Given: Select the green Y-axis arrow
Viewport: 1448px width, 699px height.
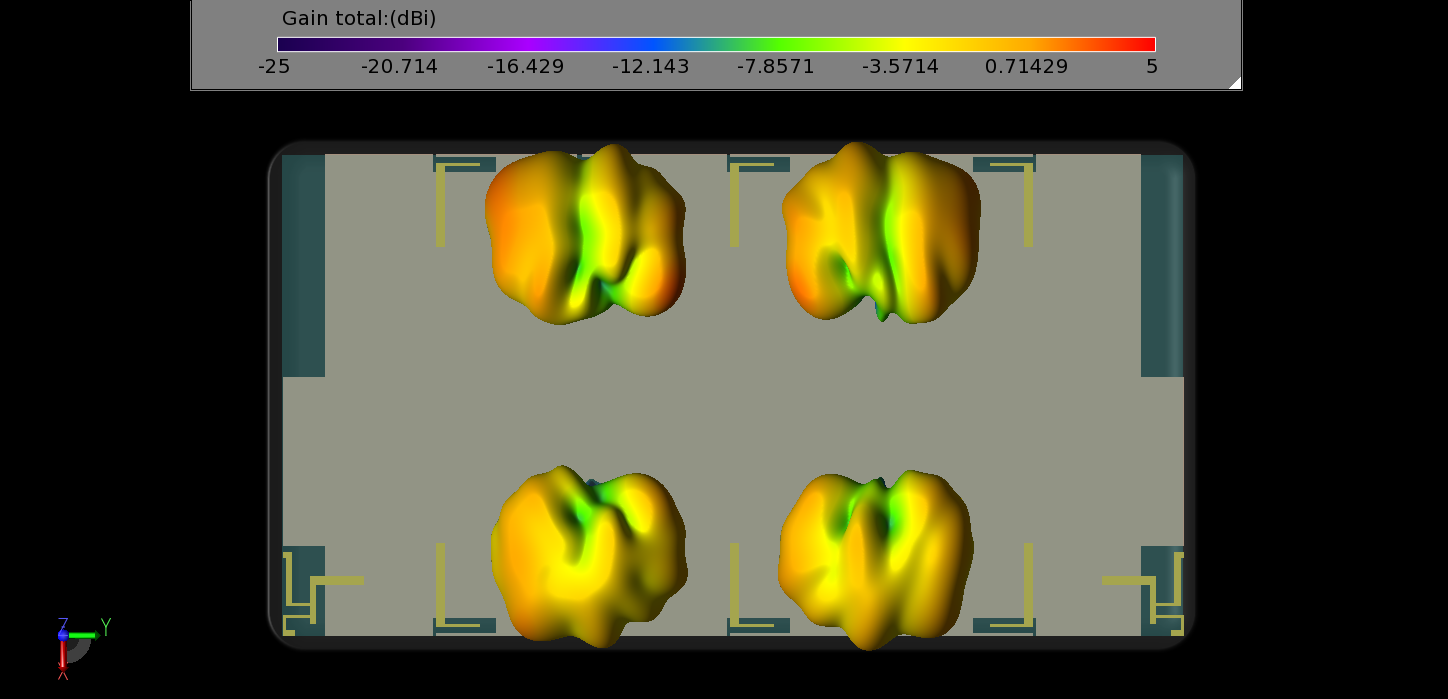Looking at the screenshot, I should click(83, 635).
